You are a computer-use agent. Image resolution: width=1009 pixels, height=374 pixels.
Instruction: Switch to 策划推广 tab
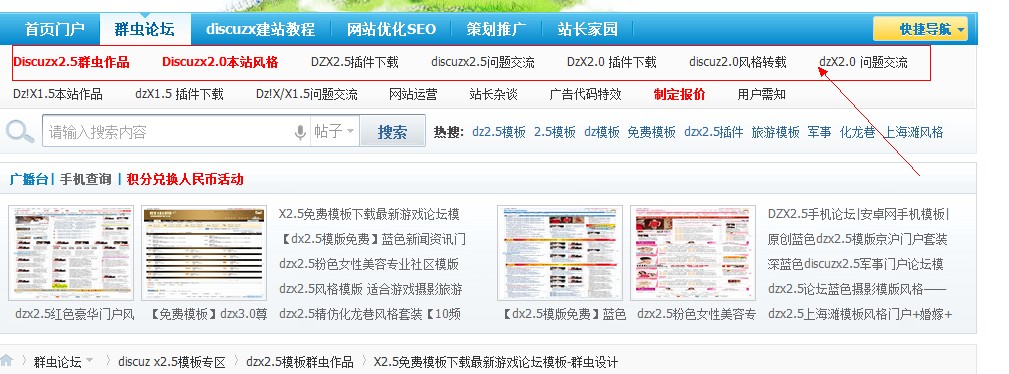(x=496, y=29)
